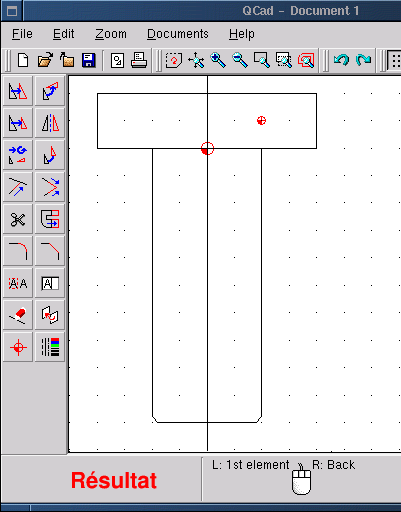
Task: Click the Redo arrow
Action: pyautogui.click(x=363, y=61)
